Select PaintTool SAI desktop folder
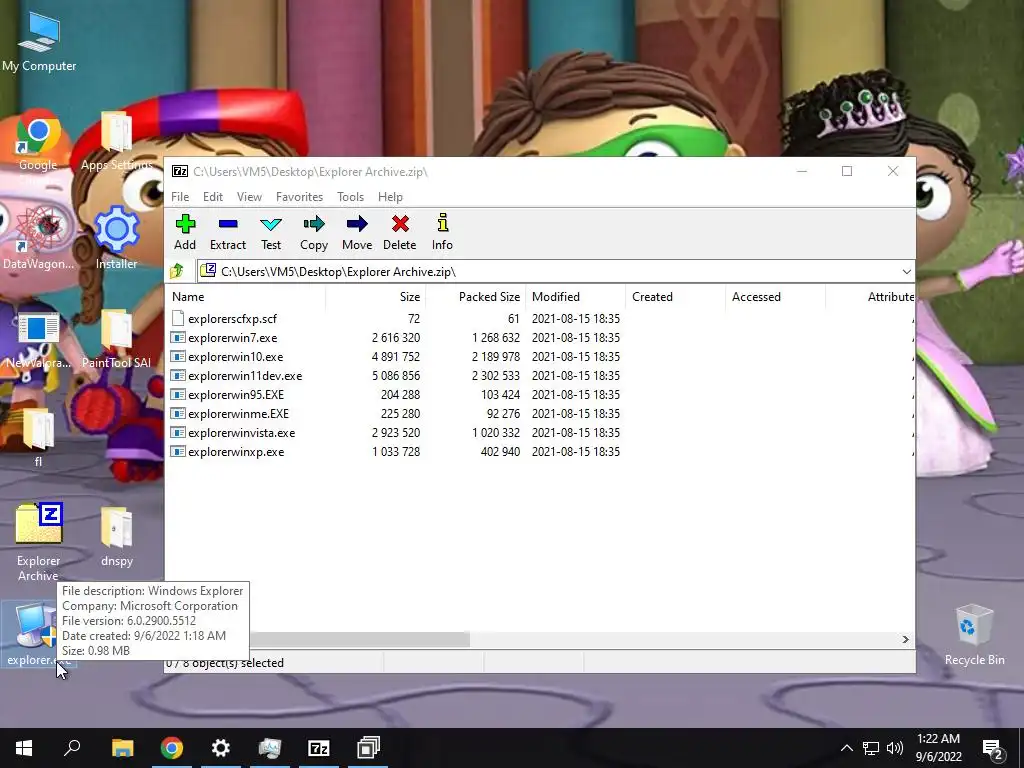Viewport: 1024px width, 768px height. point(116,338)
